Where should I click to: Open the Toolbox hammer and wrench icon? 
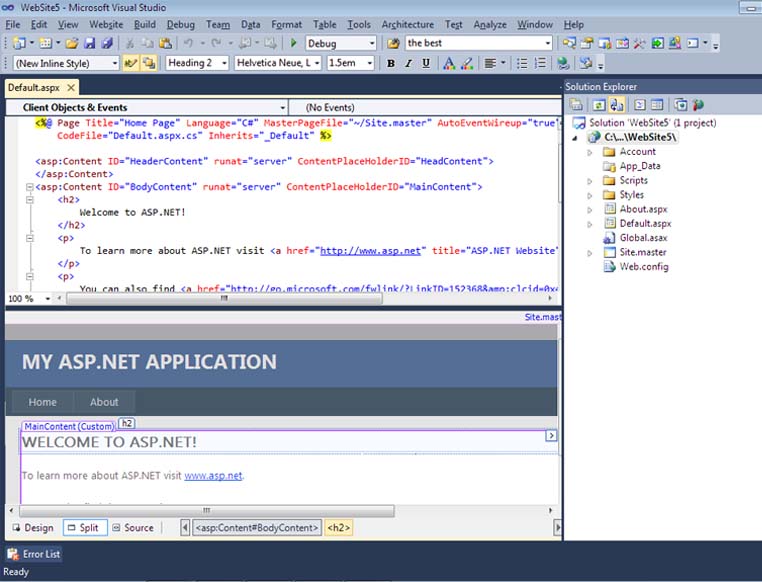pos(640,43)
